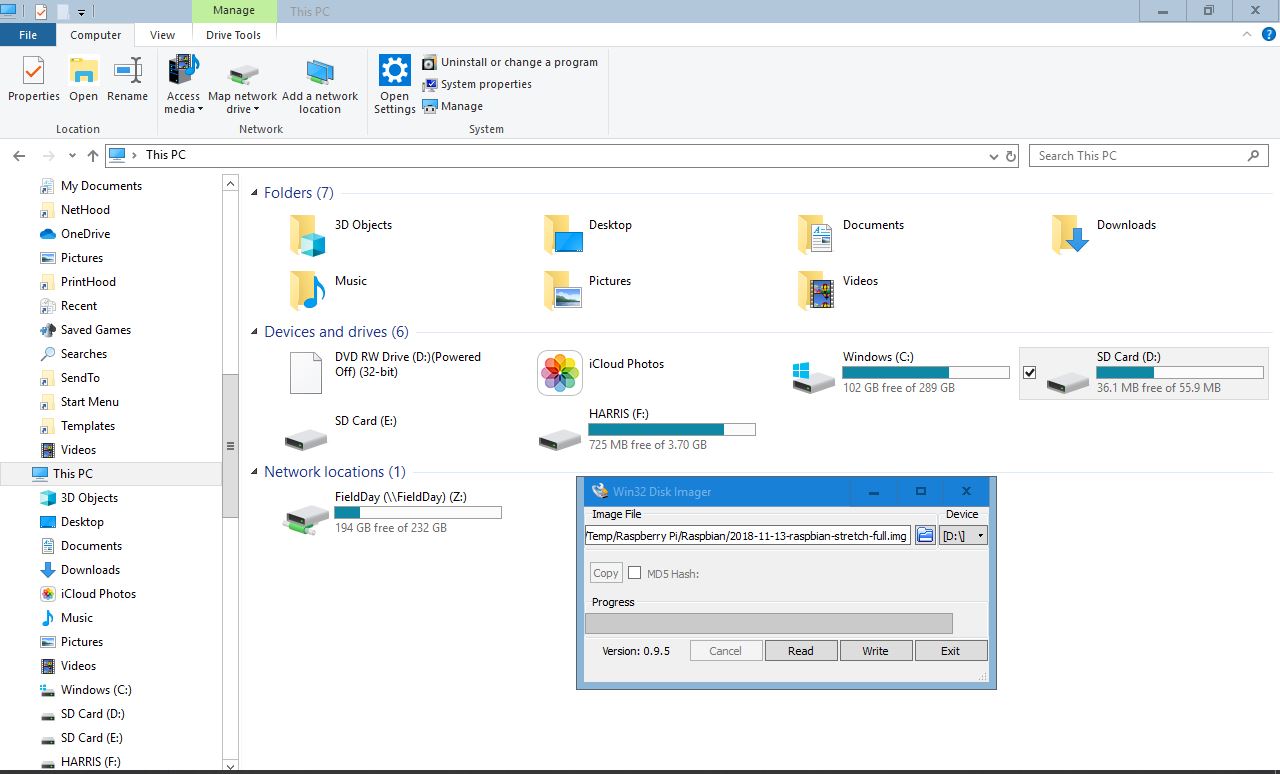
Task: Click Manage in the System group
Action: [453, 106]
